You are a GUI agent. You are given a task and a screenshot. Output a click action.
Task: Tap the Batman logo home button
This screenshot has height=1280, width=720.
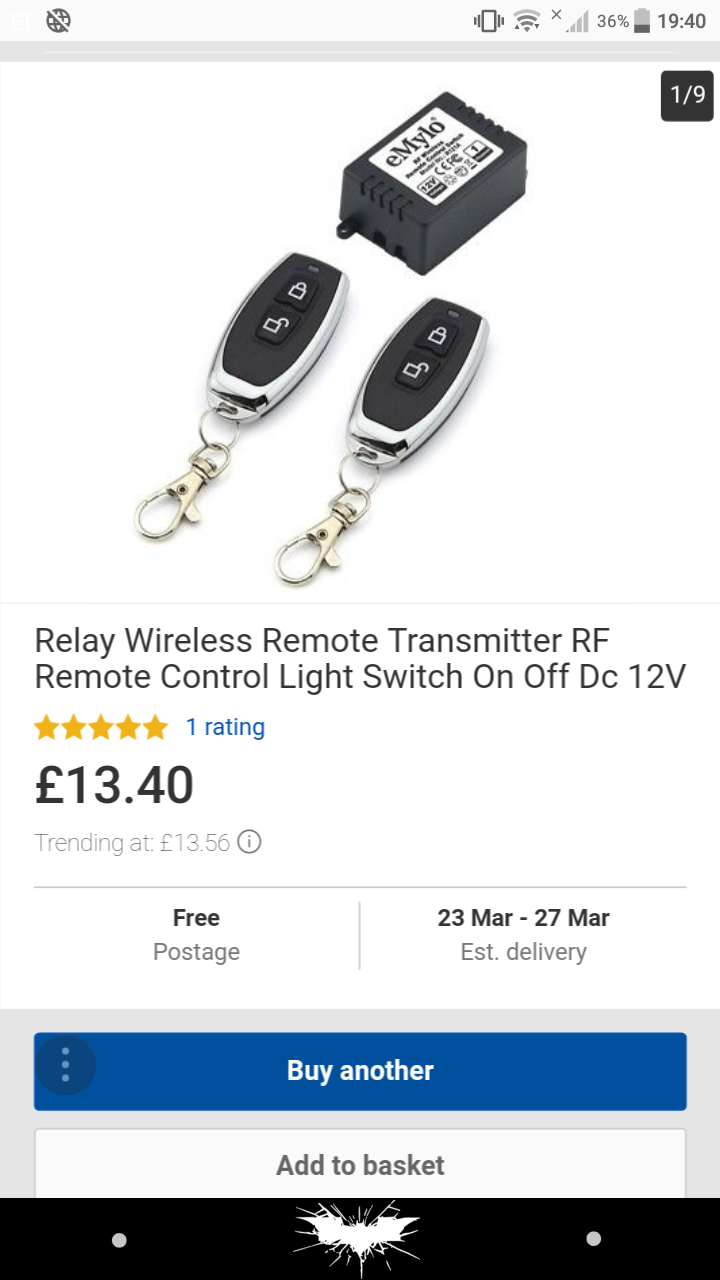tap(357, 1240)
